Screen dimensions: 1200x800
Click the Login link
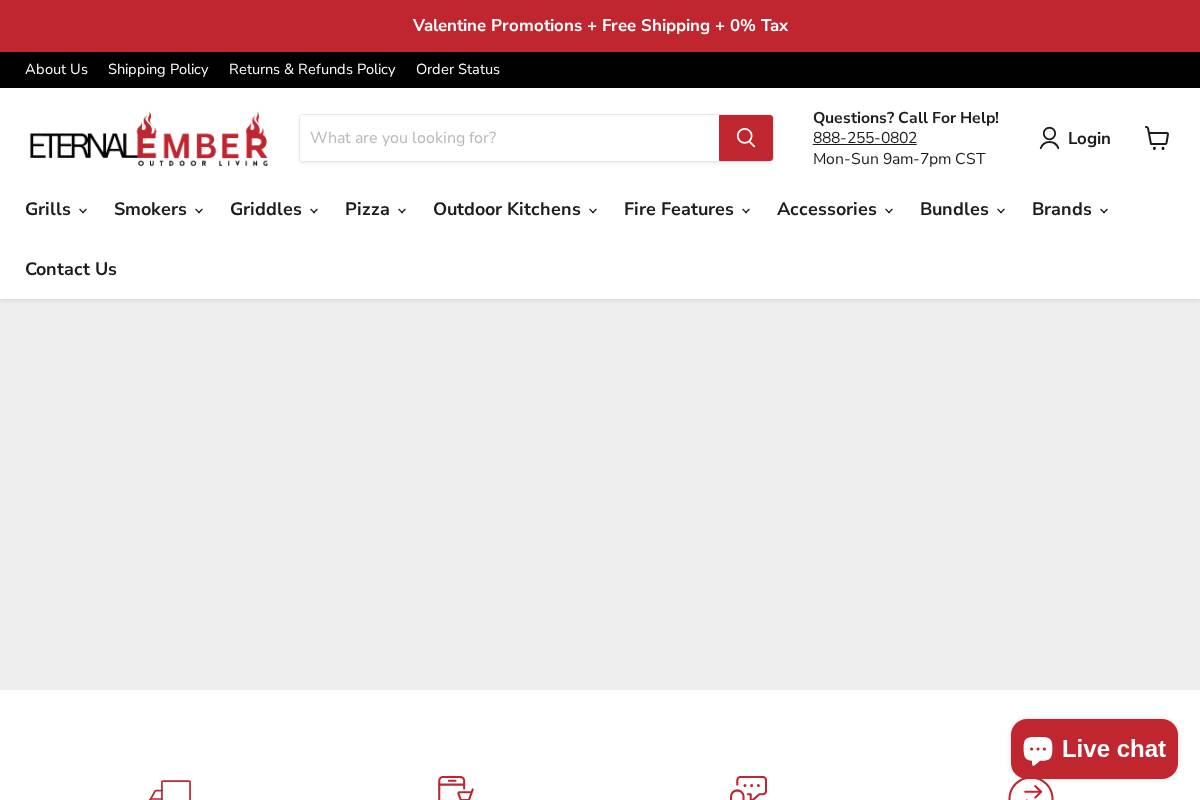tap(1075, 139)
